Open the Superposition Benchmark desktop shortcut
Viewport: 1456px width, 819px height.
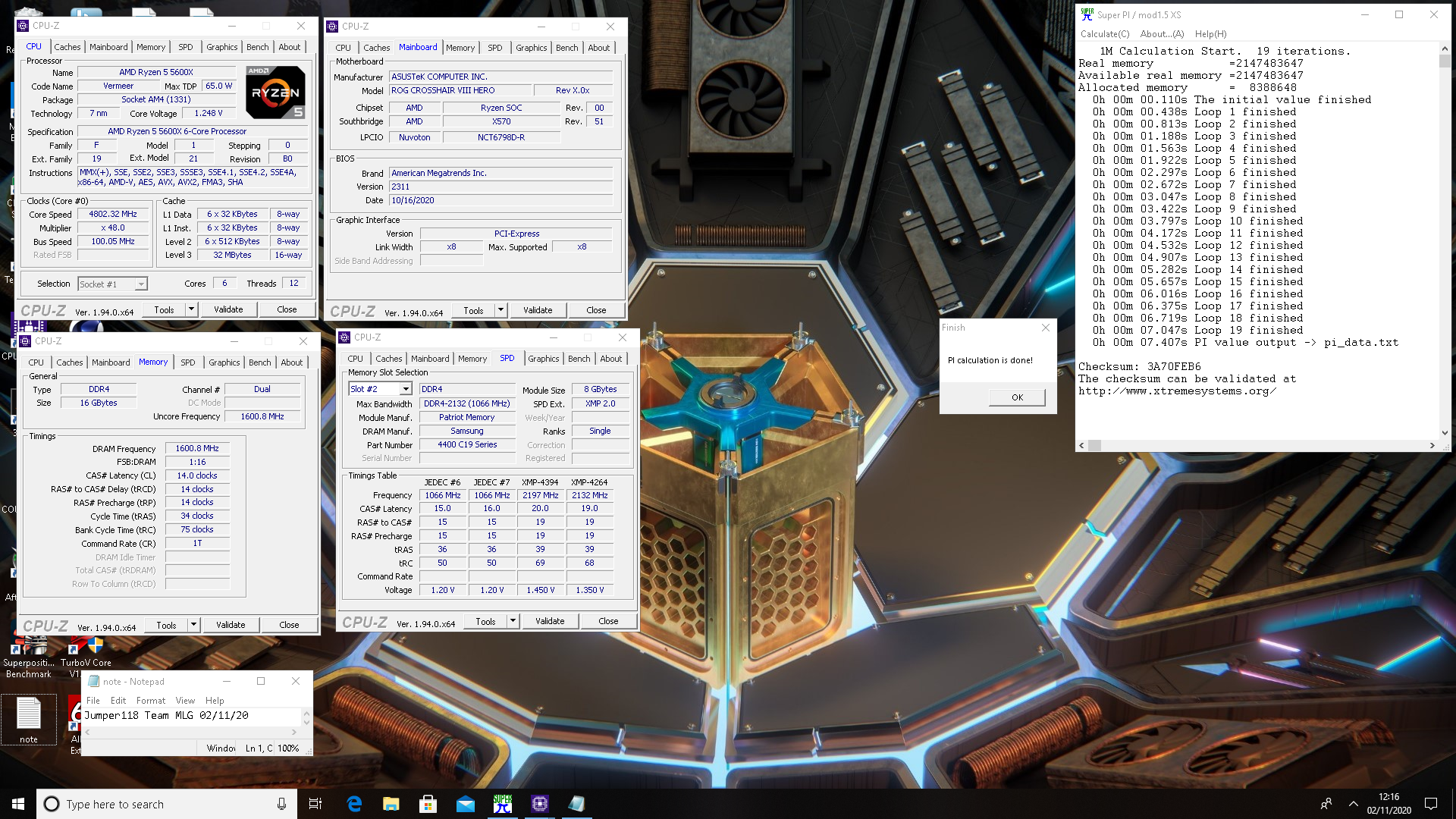29,656
